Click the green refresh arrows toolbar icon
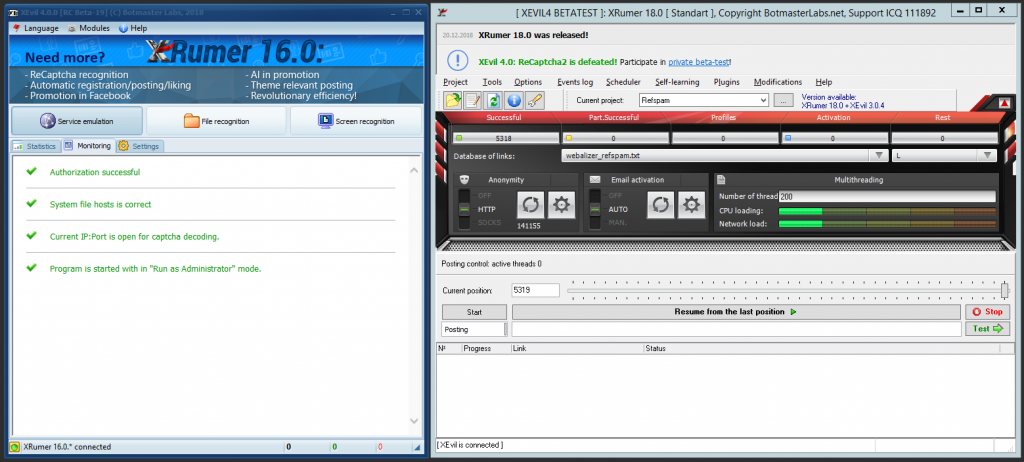Viewport: 1024px width, 462px height. coord(493,100)
